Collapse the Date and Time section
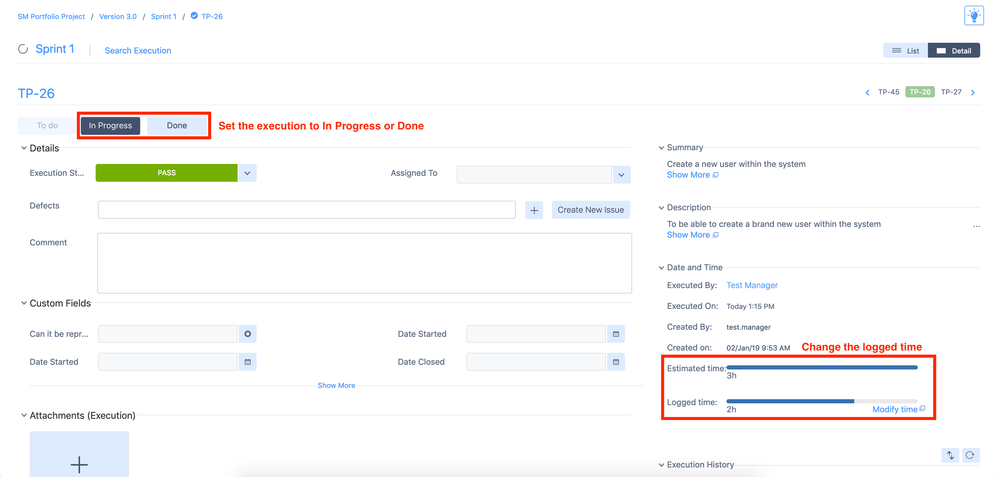 (661, 267)
